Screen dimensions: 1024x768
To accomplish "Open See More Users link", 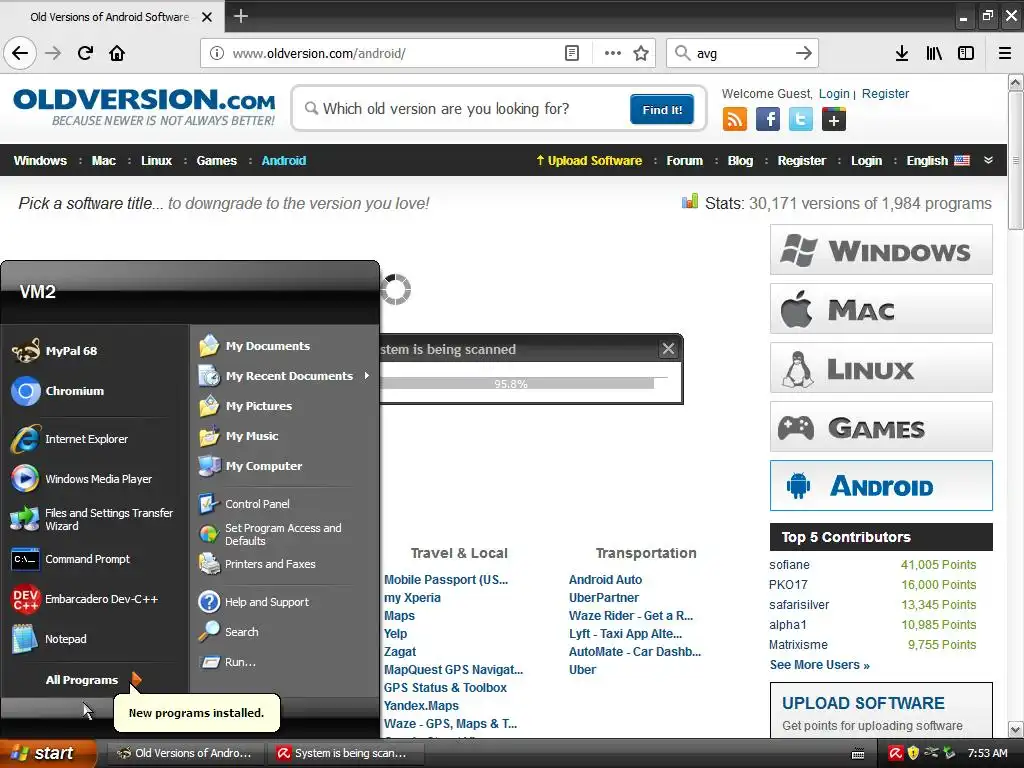I will pyautogui.click(x=820, y=665).
